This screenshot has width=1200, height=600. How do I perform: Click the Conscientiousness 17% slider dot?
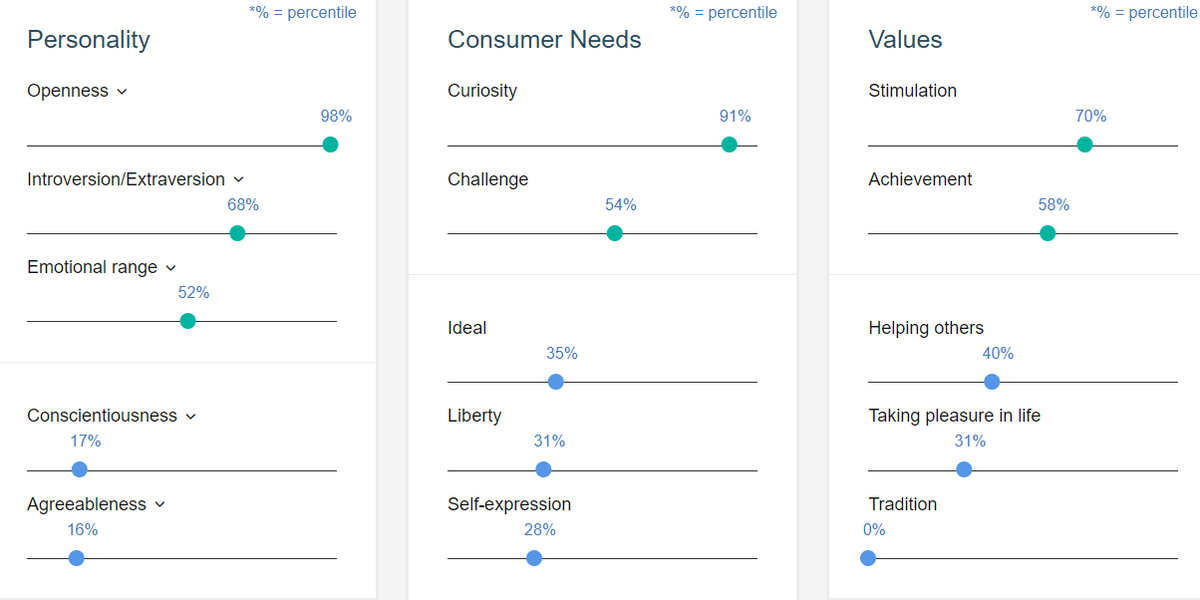80,469
